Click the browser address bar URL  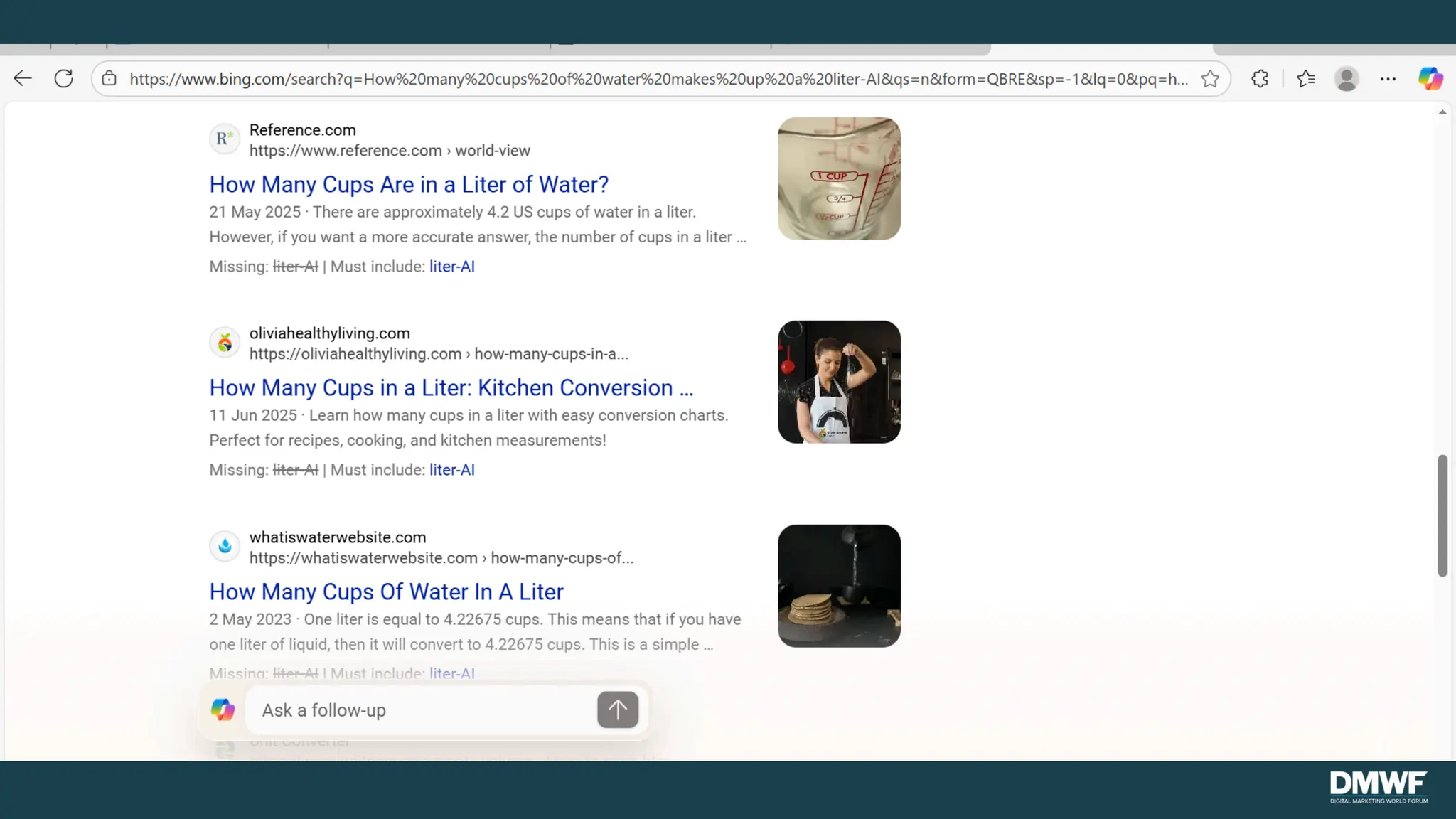[658, 79]
